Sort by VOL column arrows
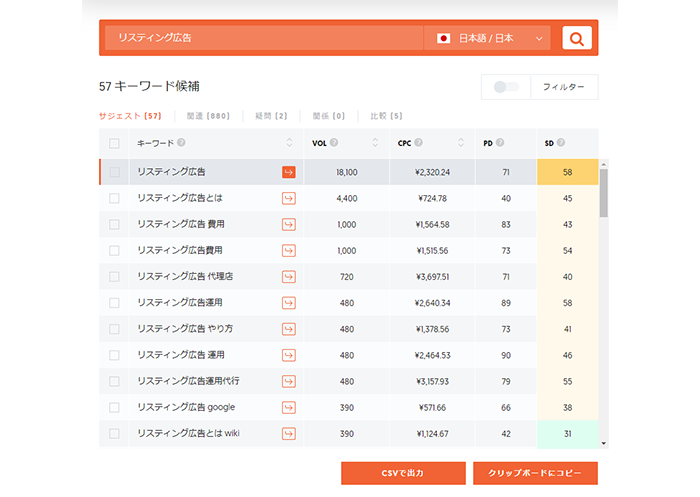The image size is (700, 497). pyautogui.click(x=375, y=142)
